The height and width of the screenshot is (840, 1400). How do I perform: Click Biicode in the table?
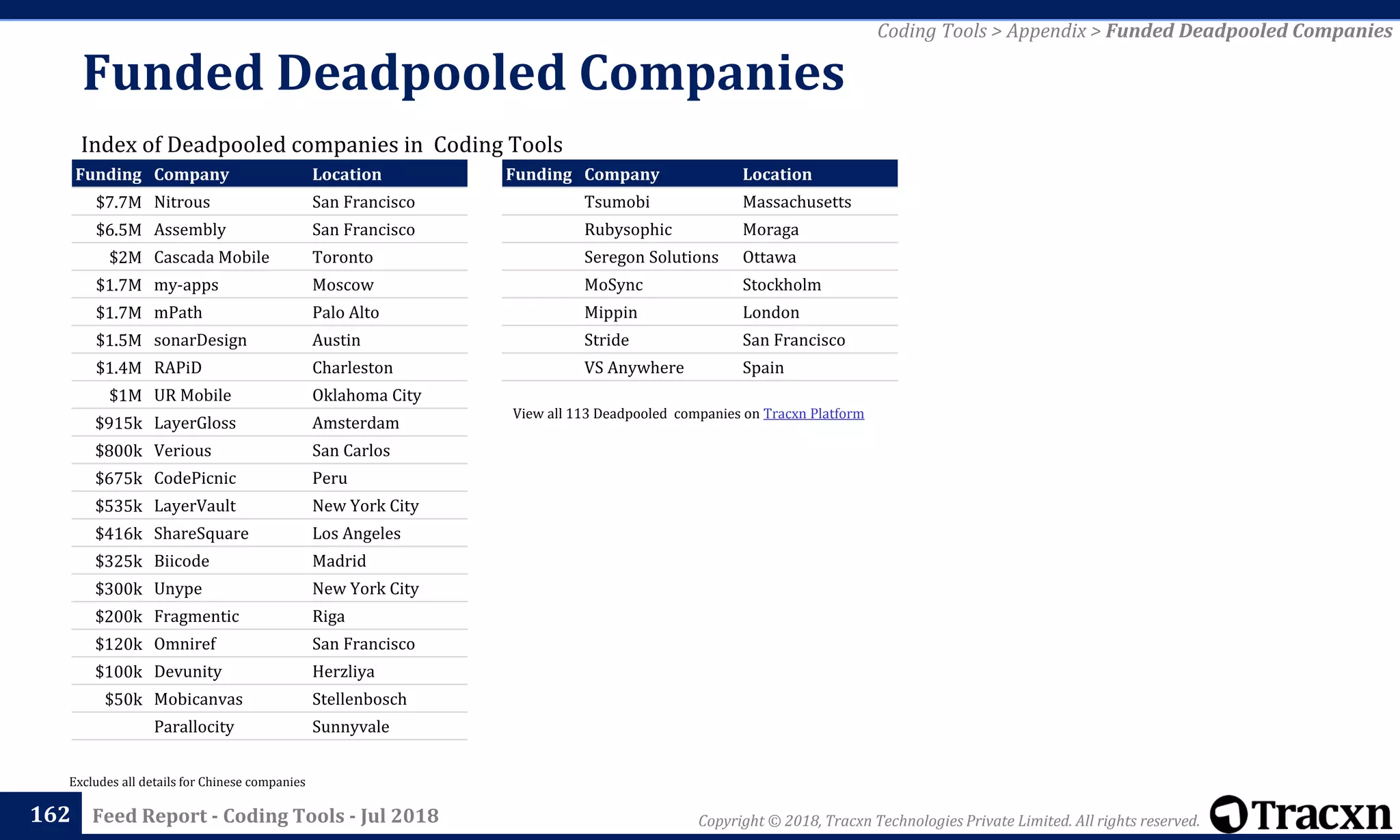point(182,561)
